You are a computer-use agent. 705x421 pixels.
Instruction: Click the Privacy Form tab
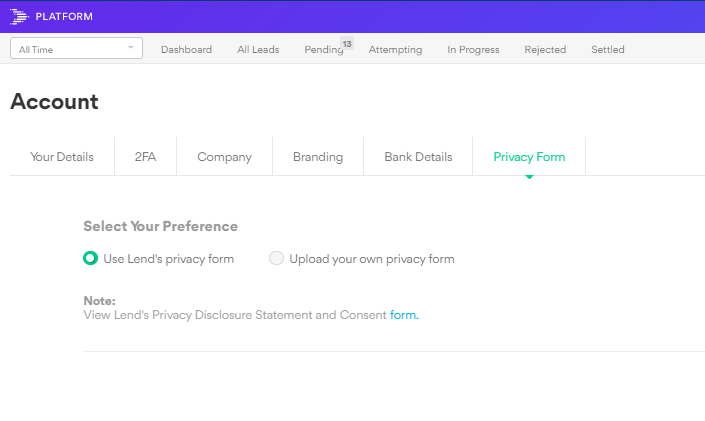tap(529, 157)
